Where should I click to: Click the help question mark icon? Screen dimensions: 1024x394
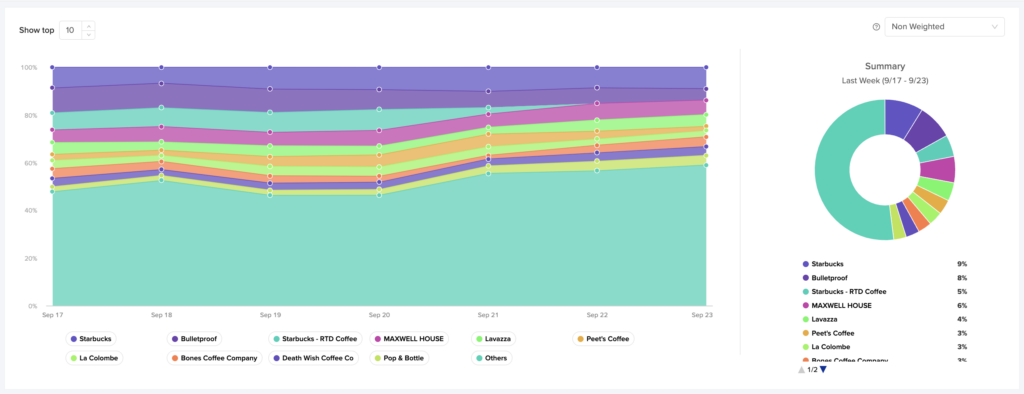coord(876,27)
